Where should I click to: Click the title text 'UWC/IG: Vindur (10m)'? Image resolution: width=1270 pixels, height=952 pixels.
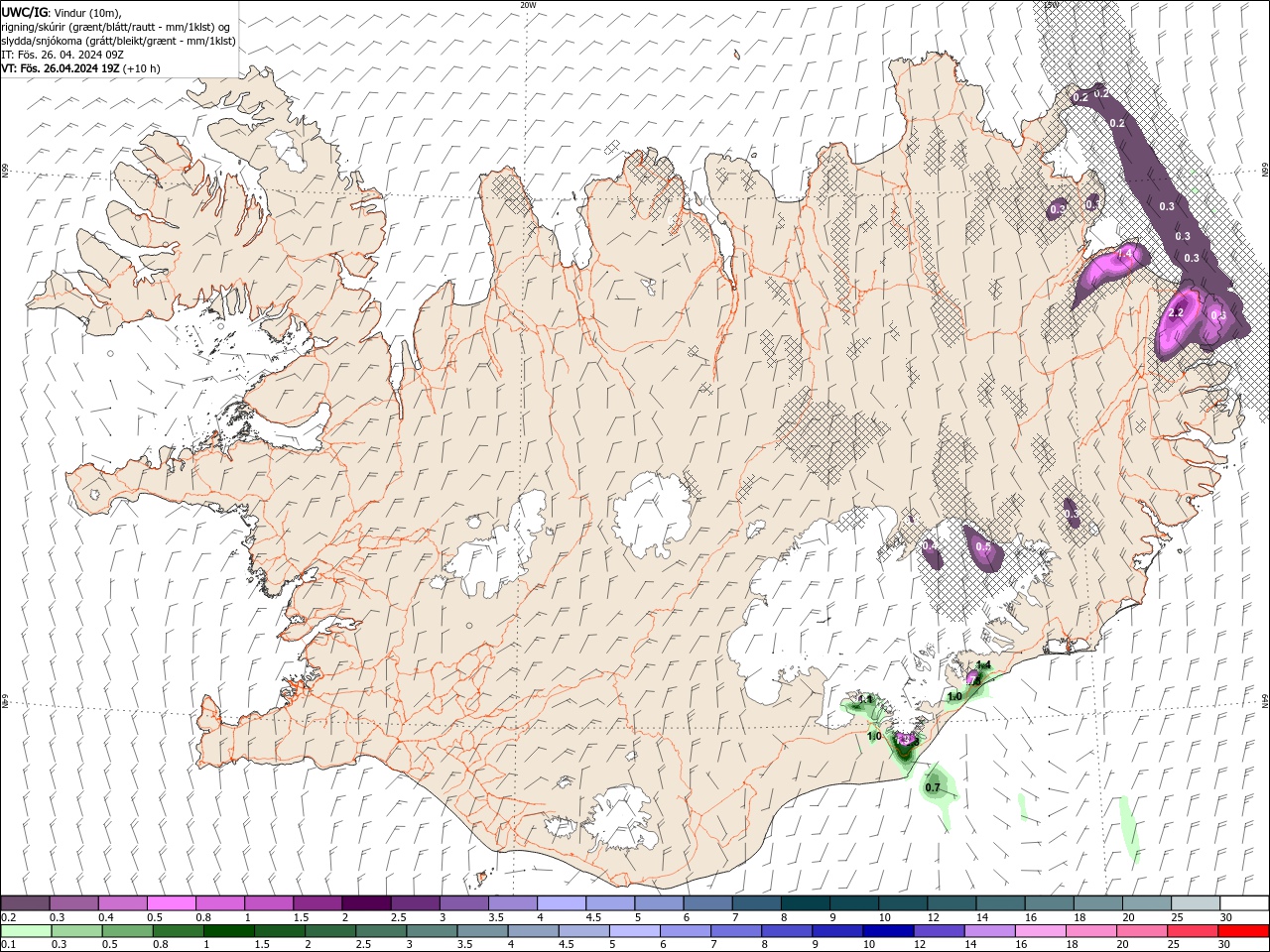tap(62, 12)
